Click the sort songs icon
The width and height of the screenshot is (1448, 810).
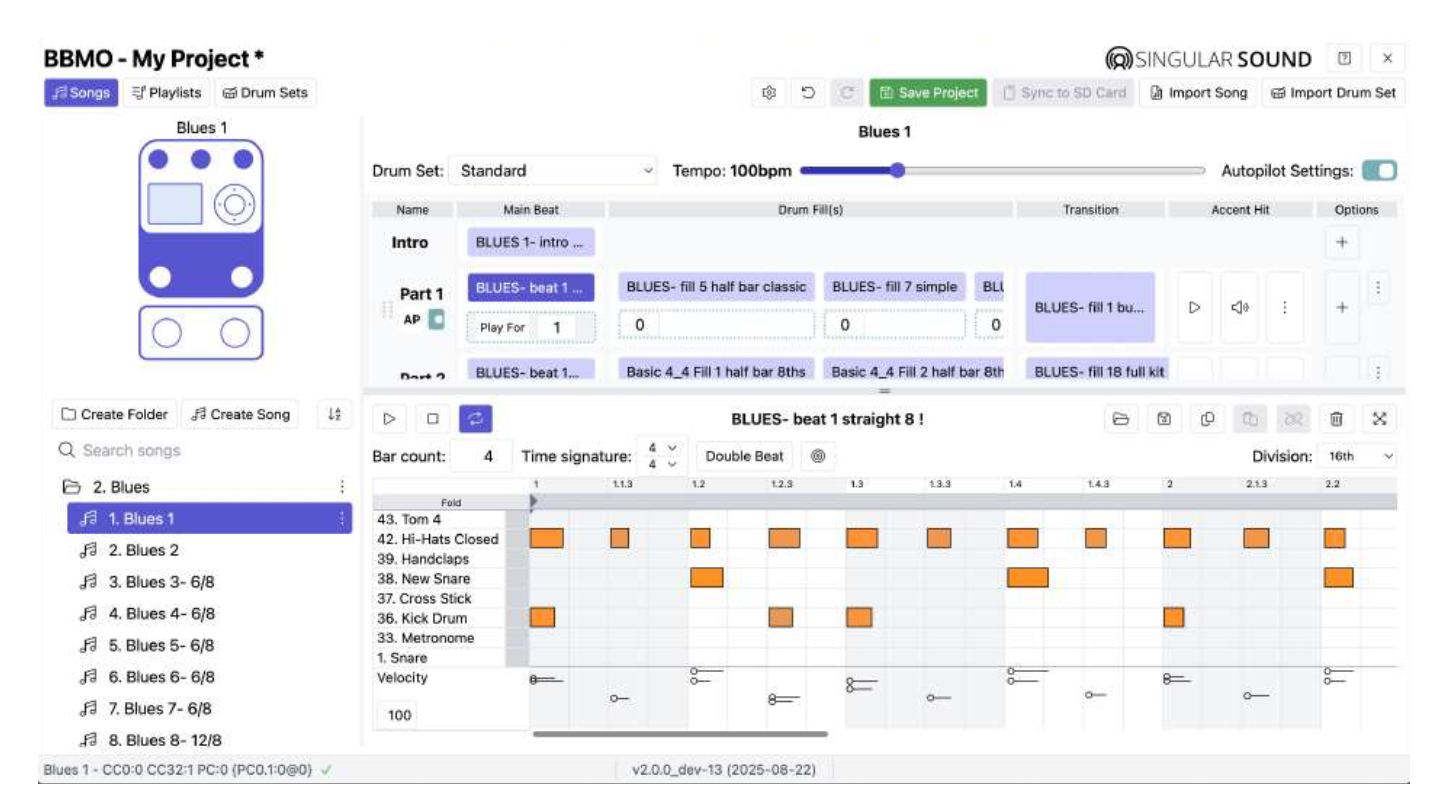[x=335, y=414]
